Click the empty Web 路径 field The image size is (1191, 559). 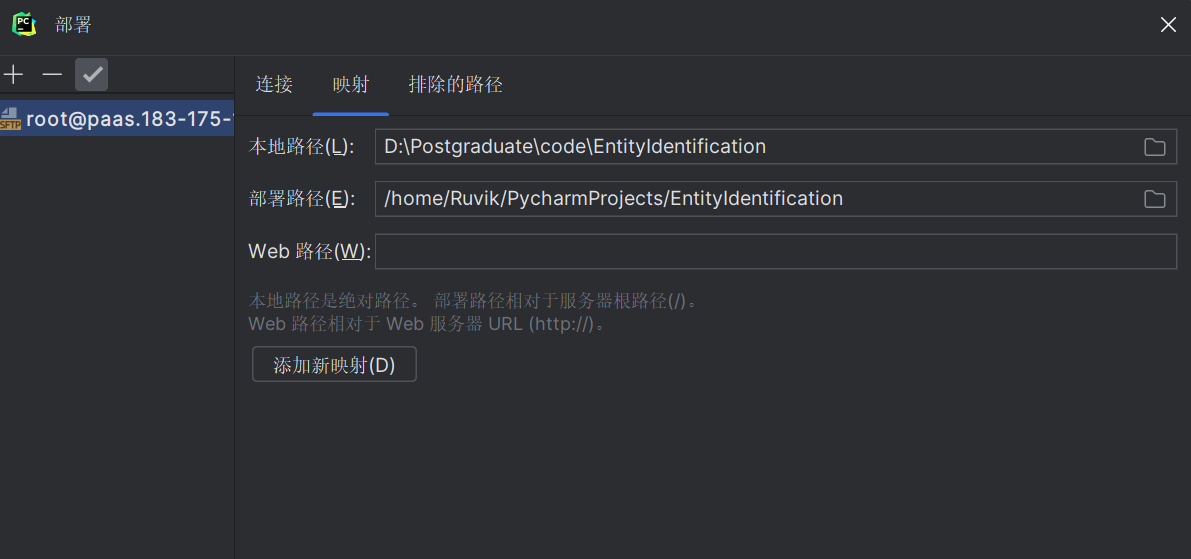tap(775, 251)
